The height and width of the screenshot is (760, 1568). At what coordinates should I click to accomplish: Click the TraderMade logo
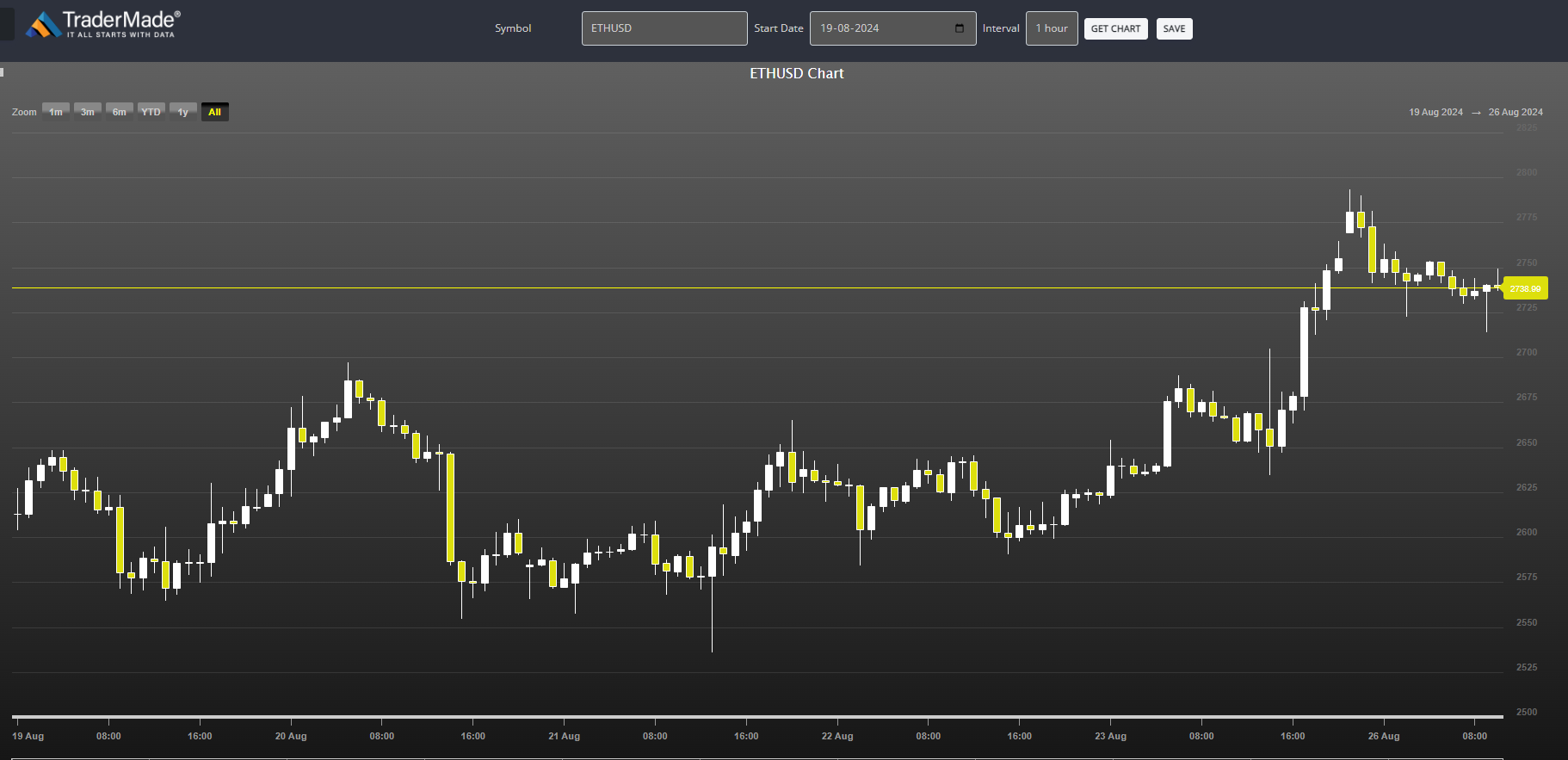click(x=103, y=24)
